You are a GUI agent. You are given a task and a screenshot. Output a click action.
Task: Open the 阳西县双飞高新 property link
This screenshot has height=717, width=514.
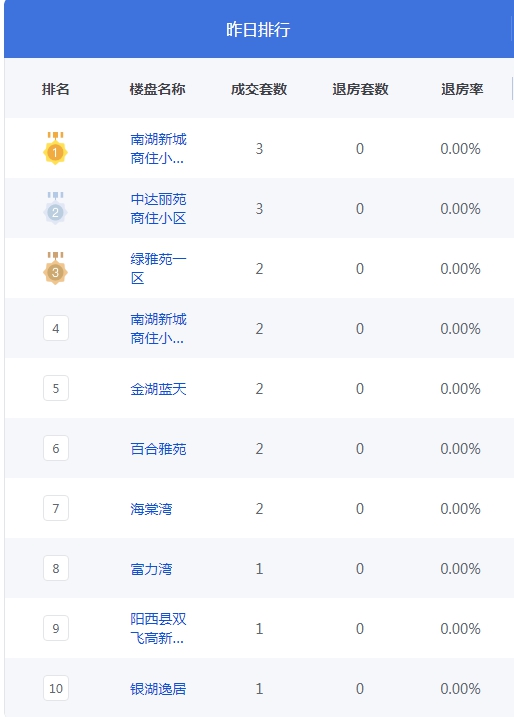click(x=158, y=628)
